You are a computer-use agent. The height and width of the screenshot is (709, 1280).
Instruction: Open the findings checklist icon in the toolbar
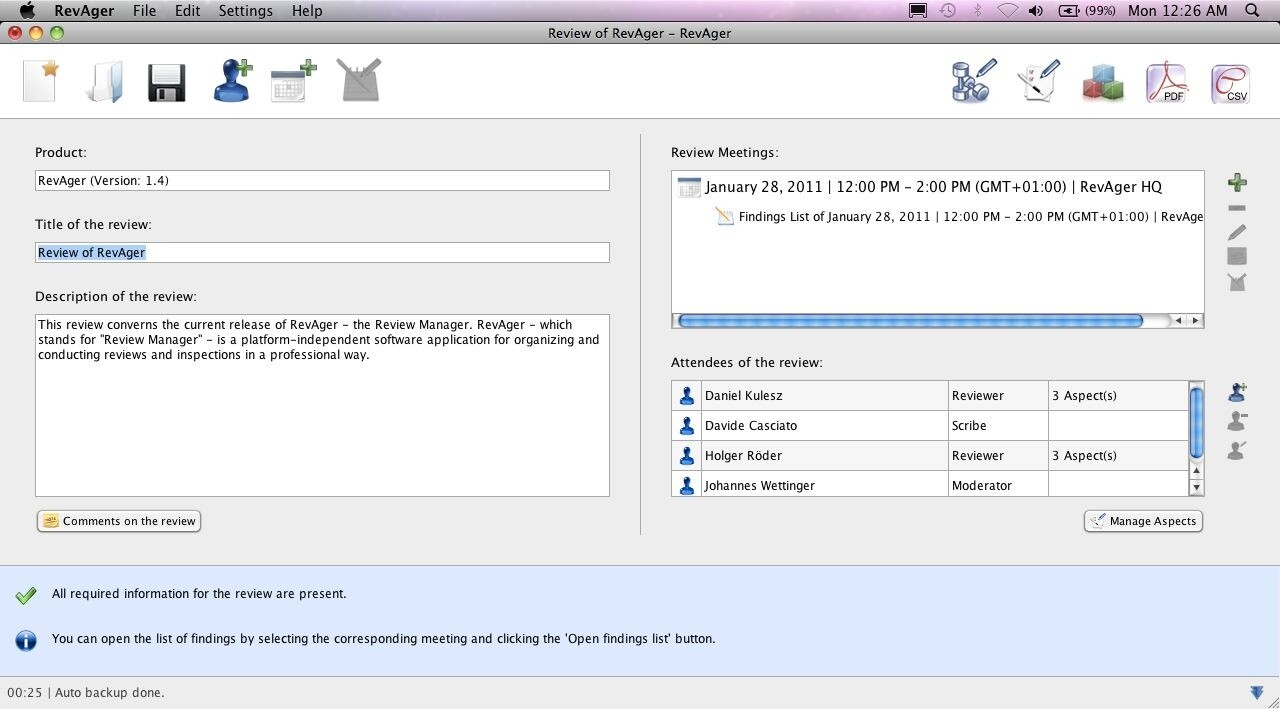click(1038, 81)
